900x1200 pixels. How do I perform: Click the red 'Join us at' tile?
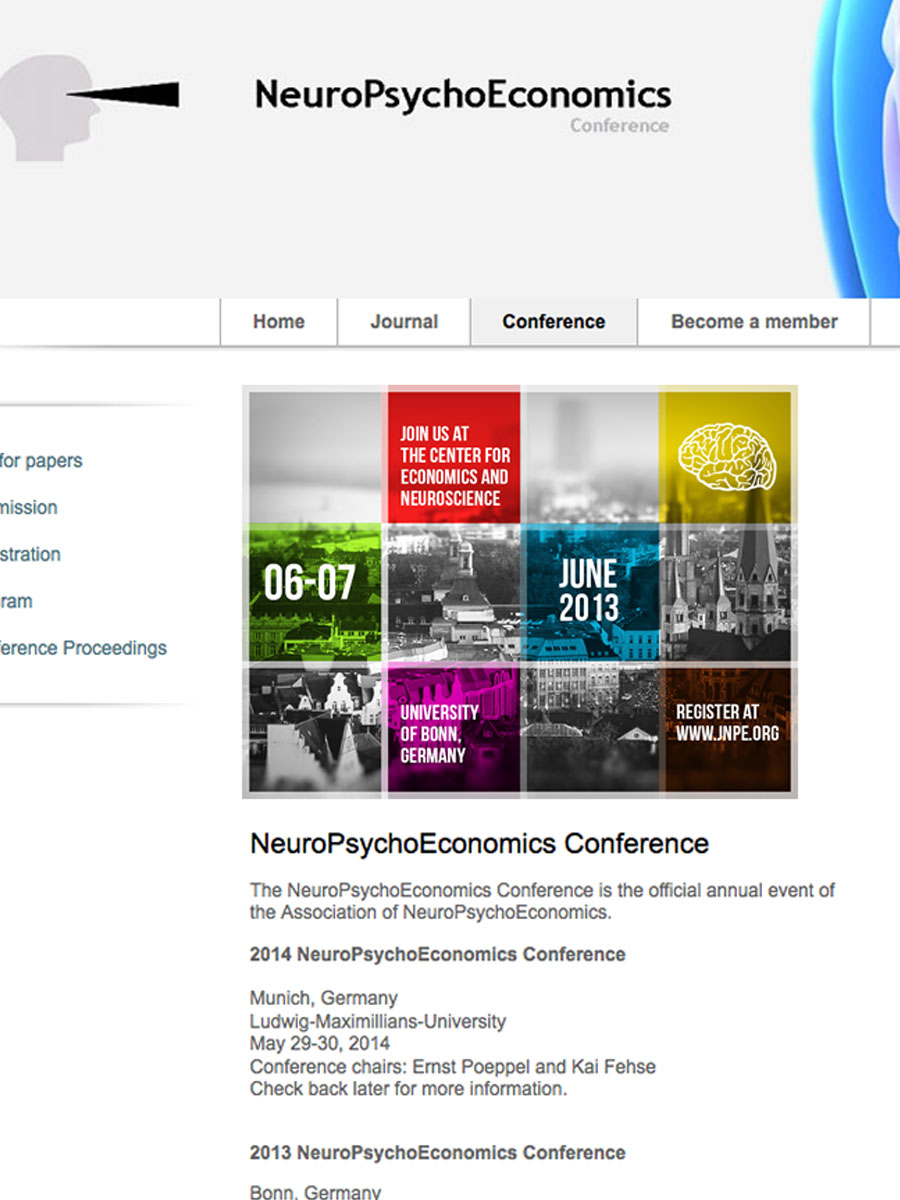tap(454, 456)
